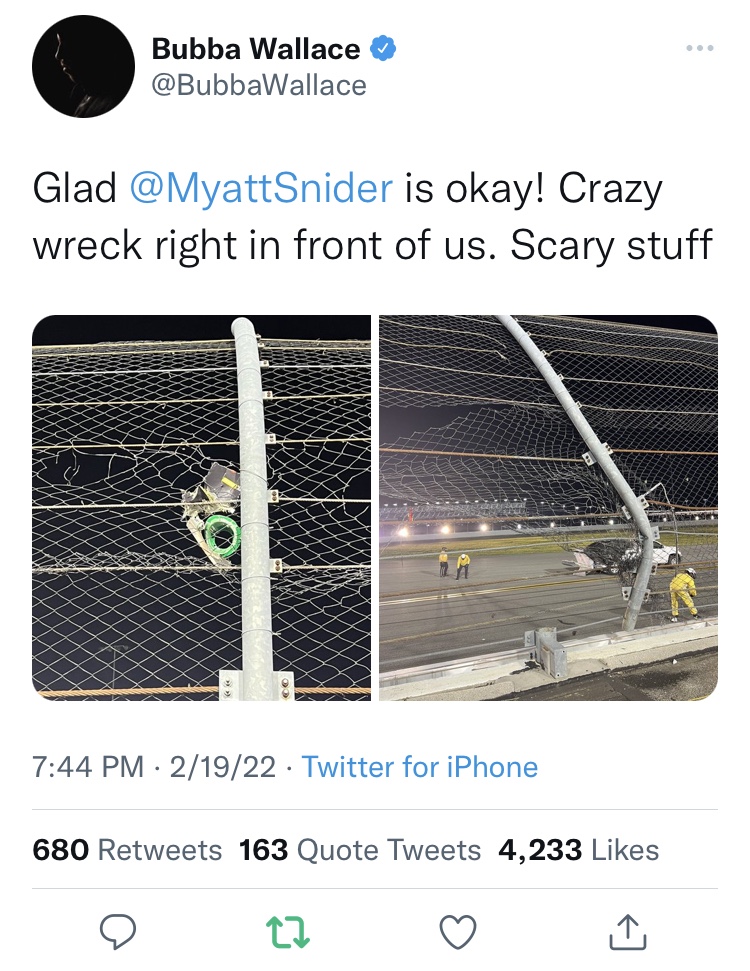Open the right photo of bent pole
Viewport: 750px width, 971px height.
coord(548,508)
